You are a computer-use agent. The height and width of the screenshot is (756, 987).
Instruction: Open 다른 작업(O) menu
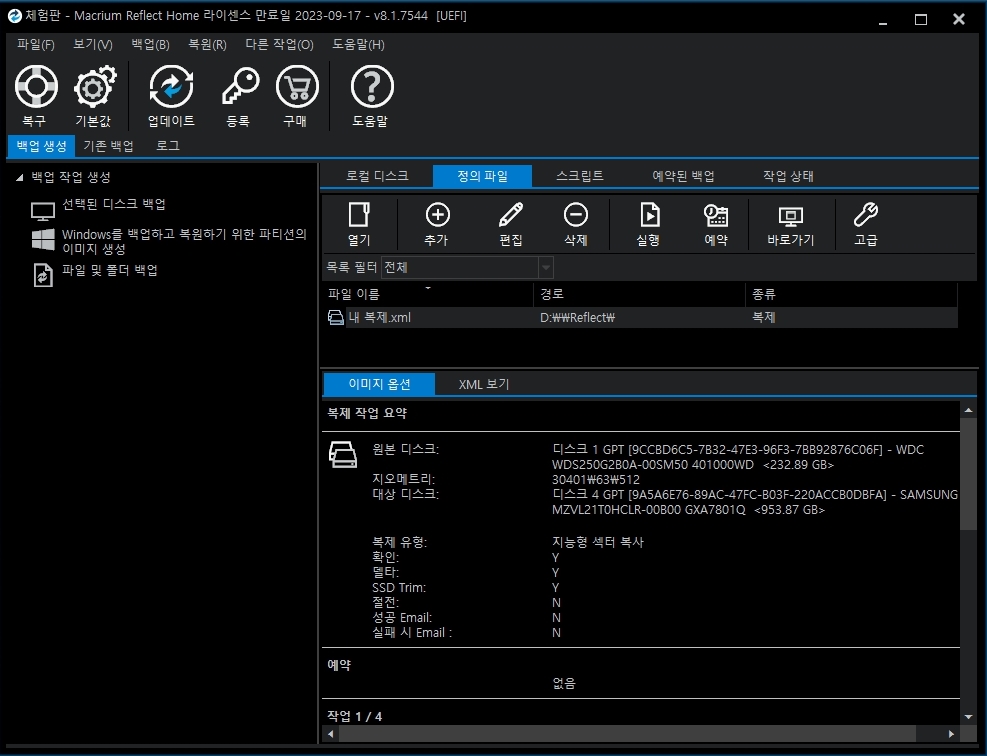click(x=279, y=44)
